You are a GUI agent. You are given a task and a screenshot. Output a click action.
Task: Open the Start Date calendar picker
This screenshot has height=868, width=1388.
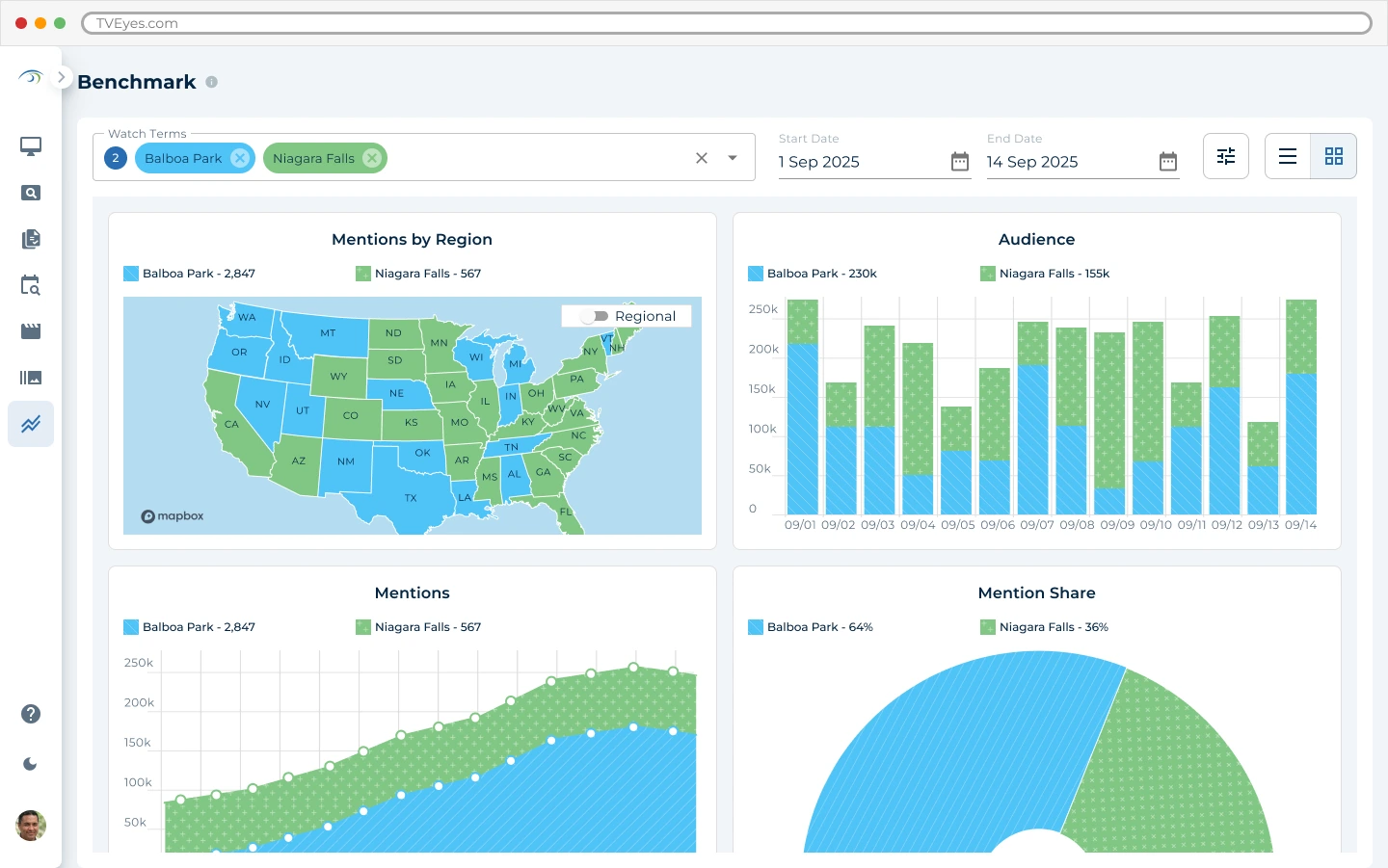[x=959, y=162]
